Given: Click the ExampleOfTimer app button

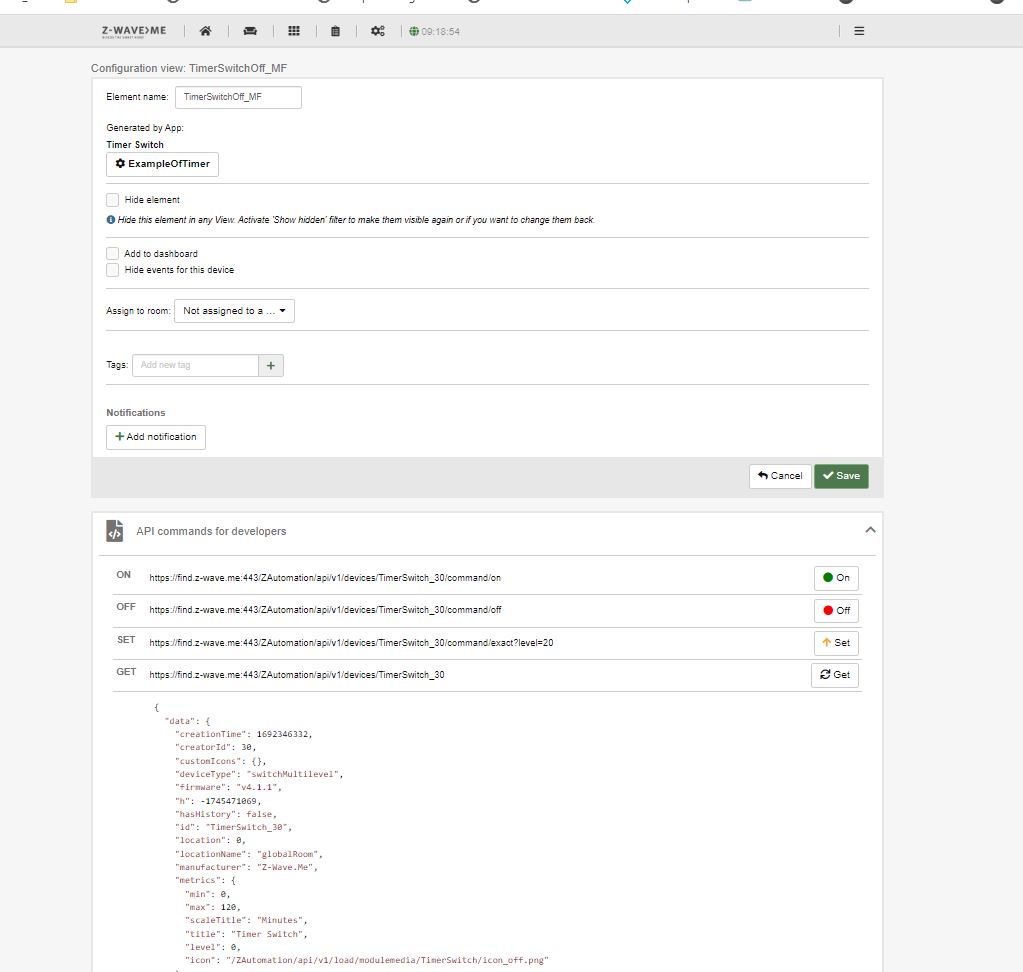Looking at the screenshot, I should click(x=162, y=164).
